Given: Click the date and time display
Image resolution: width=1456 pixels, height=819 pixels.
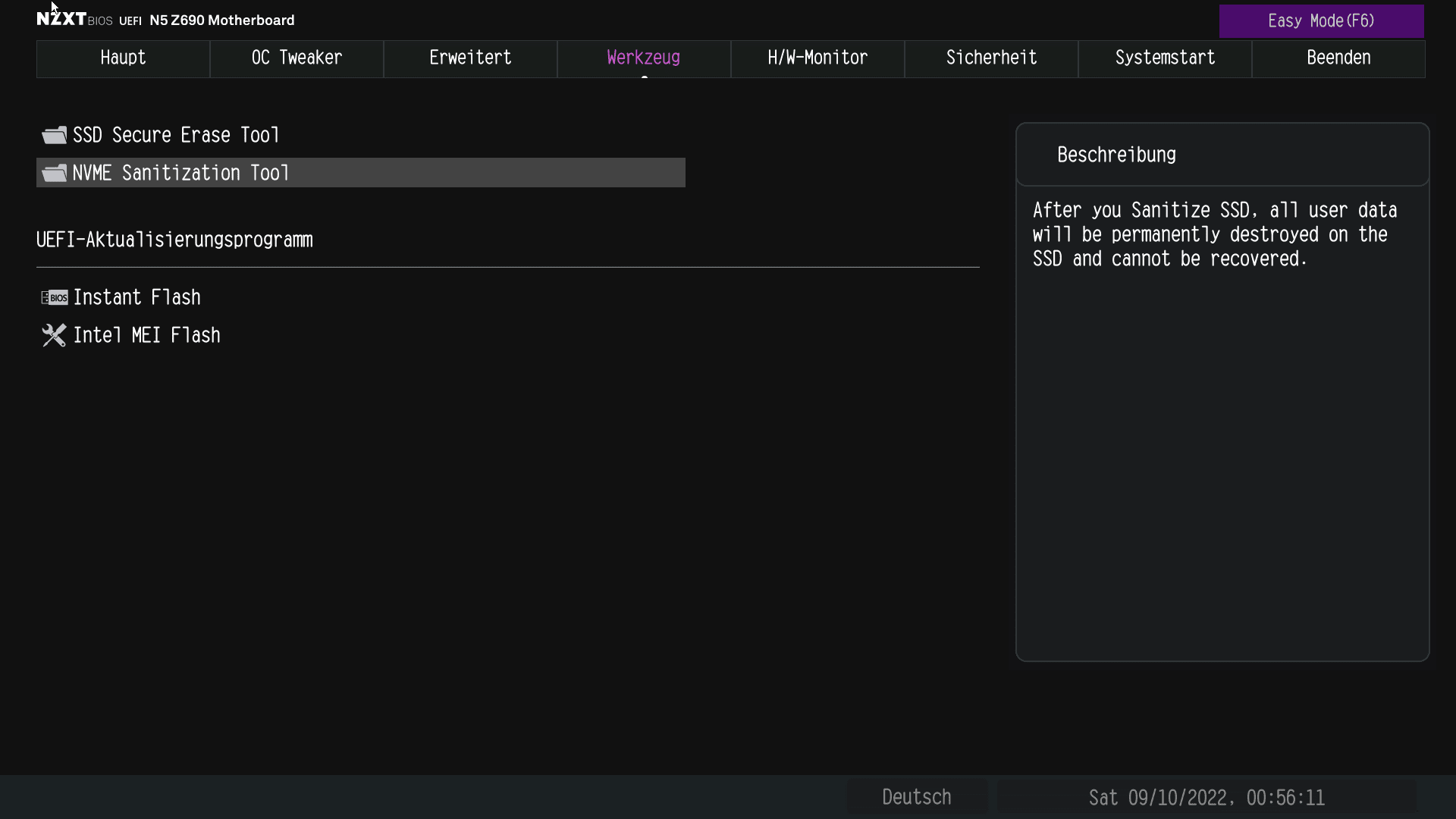Looking at the screenshot, I should click(1206, 798).
